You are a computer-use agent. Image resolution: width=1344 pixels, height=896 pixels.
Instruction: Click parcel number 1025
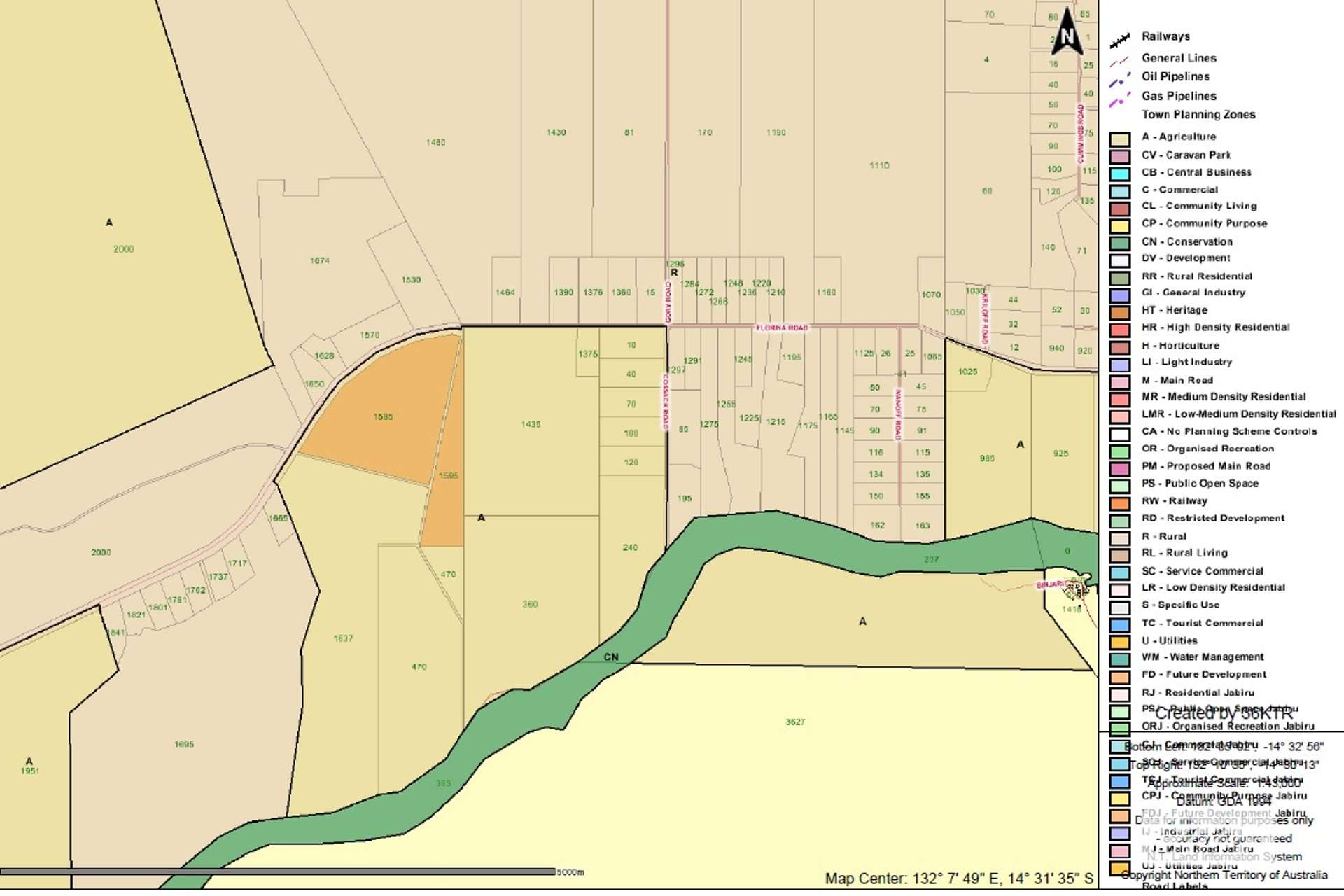click(967, 372)
